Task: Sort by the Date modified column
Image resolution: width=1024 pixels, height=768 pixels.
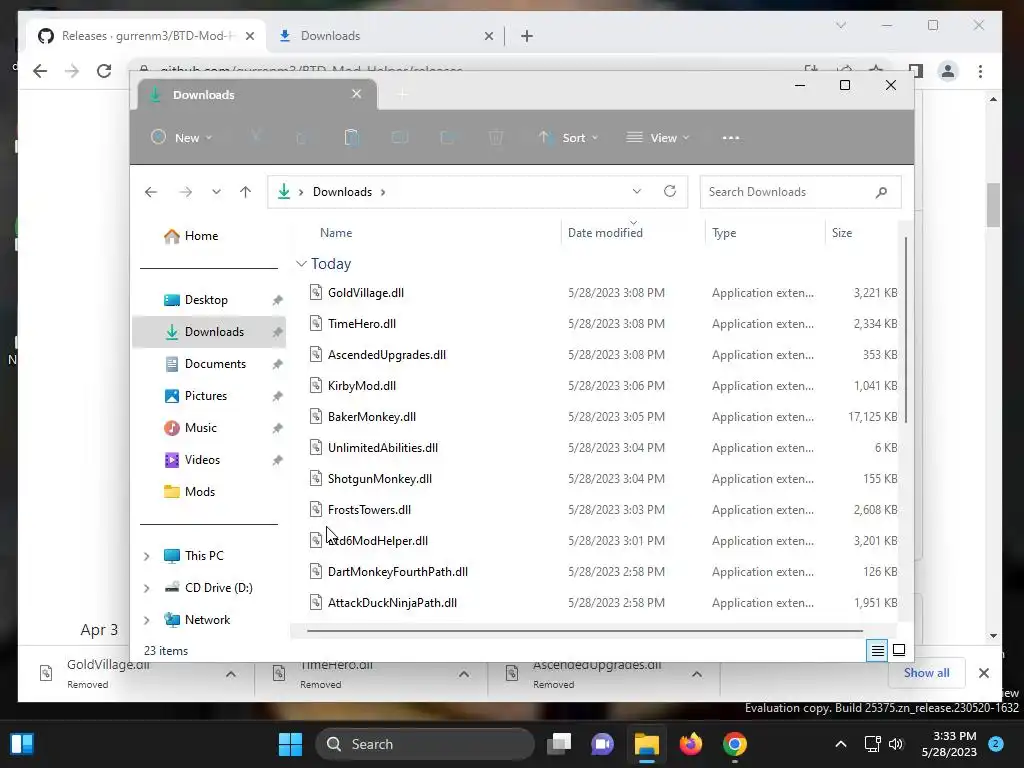Action: 605,232
